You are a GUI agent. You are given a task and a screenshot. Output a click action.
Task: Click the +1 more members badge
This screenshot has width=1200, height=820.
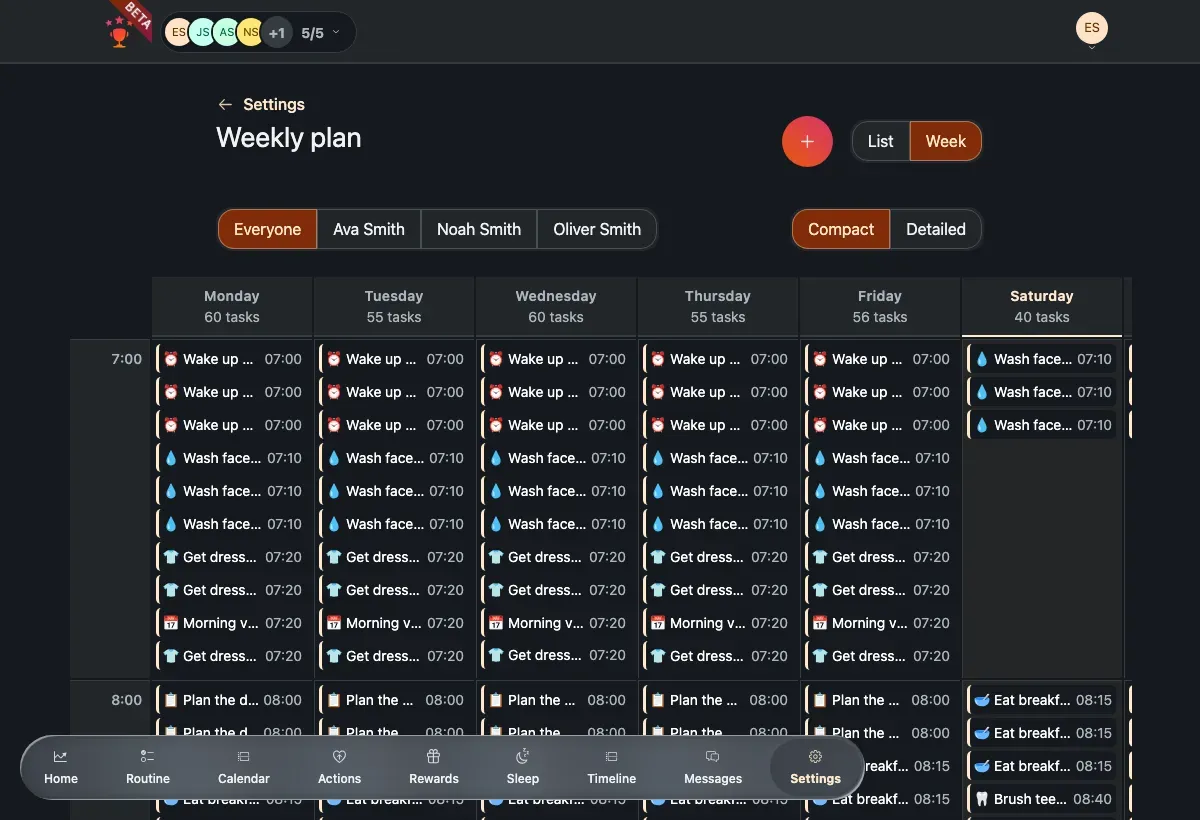(277, 33)
